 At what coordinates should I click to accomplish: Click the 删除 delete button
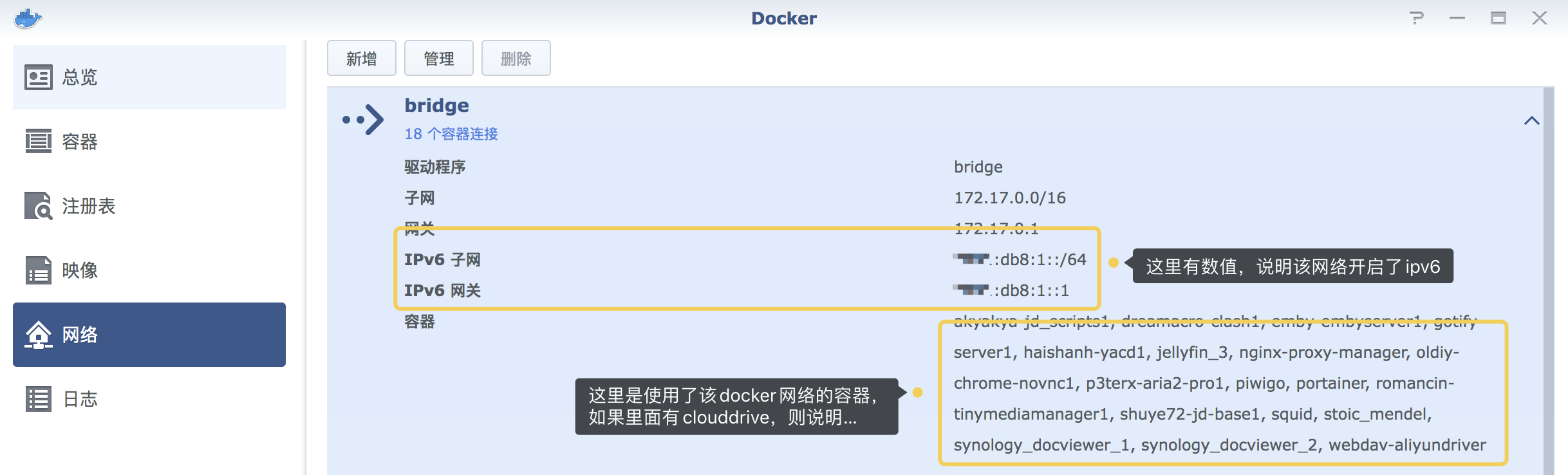pyautogui.click(x=516, y=59)
